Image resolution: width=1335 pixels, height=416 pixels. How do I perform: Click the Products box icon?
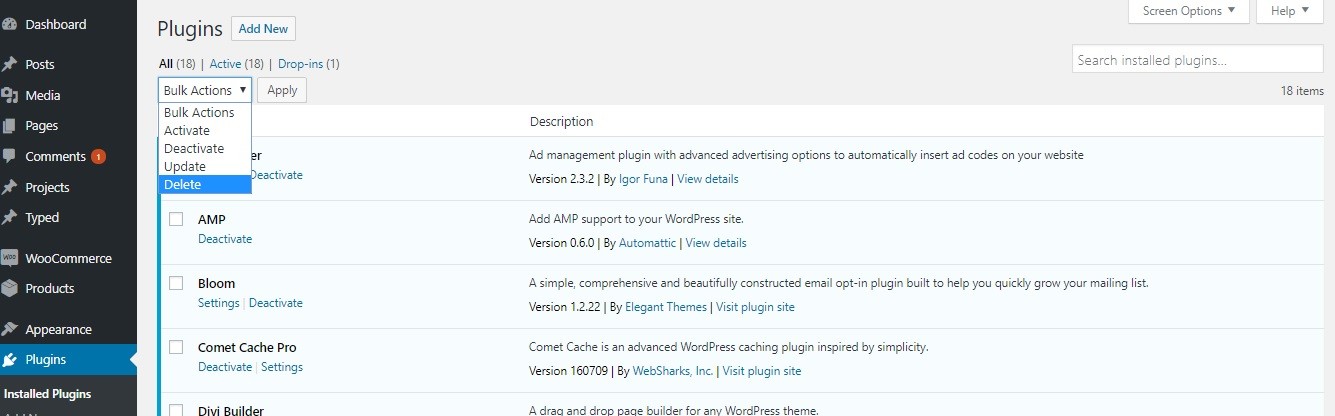(x=9, y=288)
